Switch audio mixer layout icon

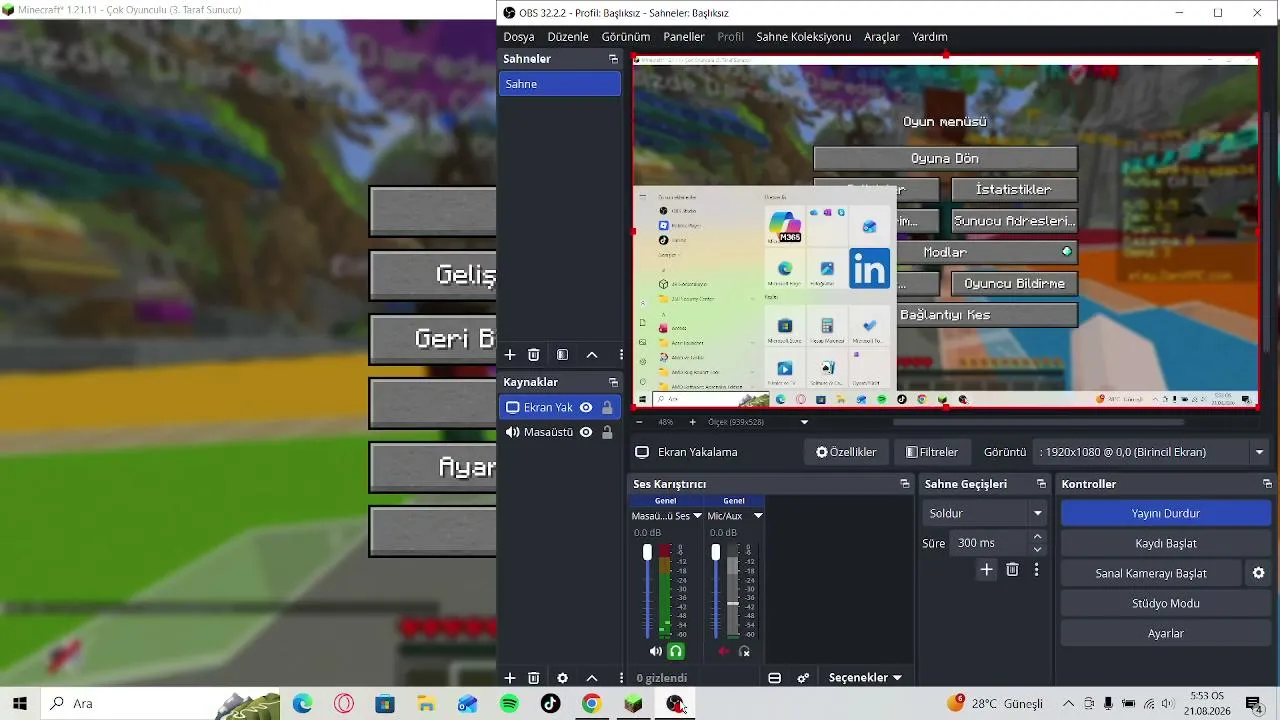pos(774,678)
